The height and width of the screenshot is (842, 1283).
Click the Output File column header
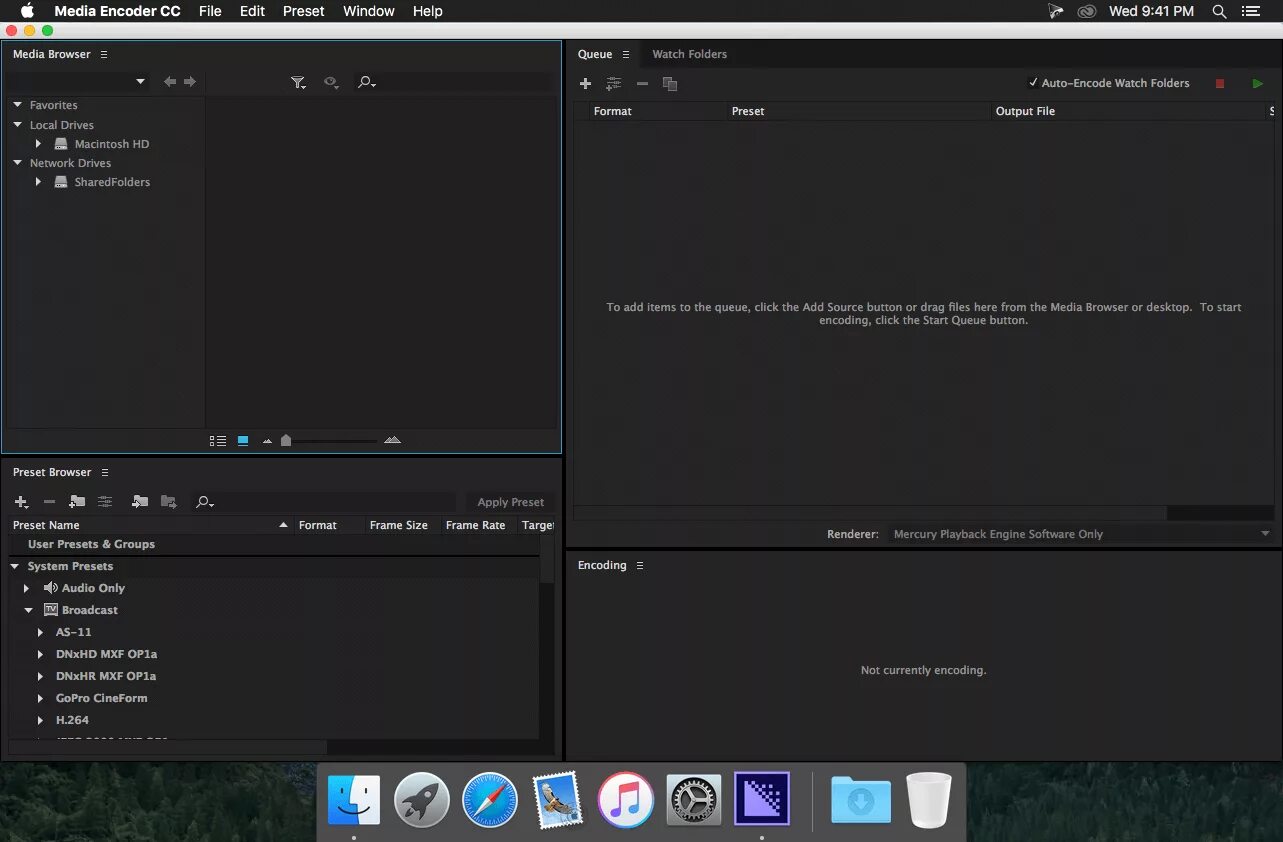tap(1025, 111)
